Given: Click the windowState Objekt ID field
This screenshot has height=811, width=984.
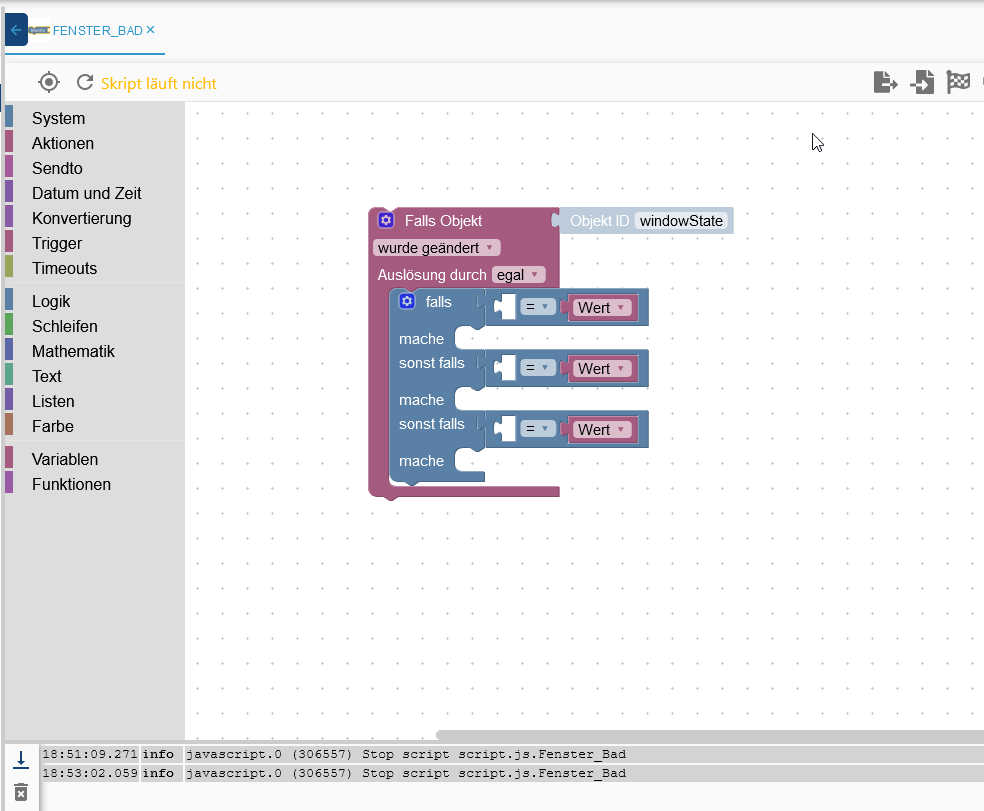Looking at the screenshot, I should (x=681, y=221).
